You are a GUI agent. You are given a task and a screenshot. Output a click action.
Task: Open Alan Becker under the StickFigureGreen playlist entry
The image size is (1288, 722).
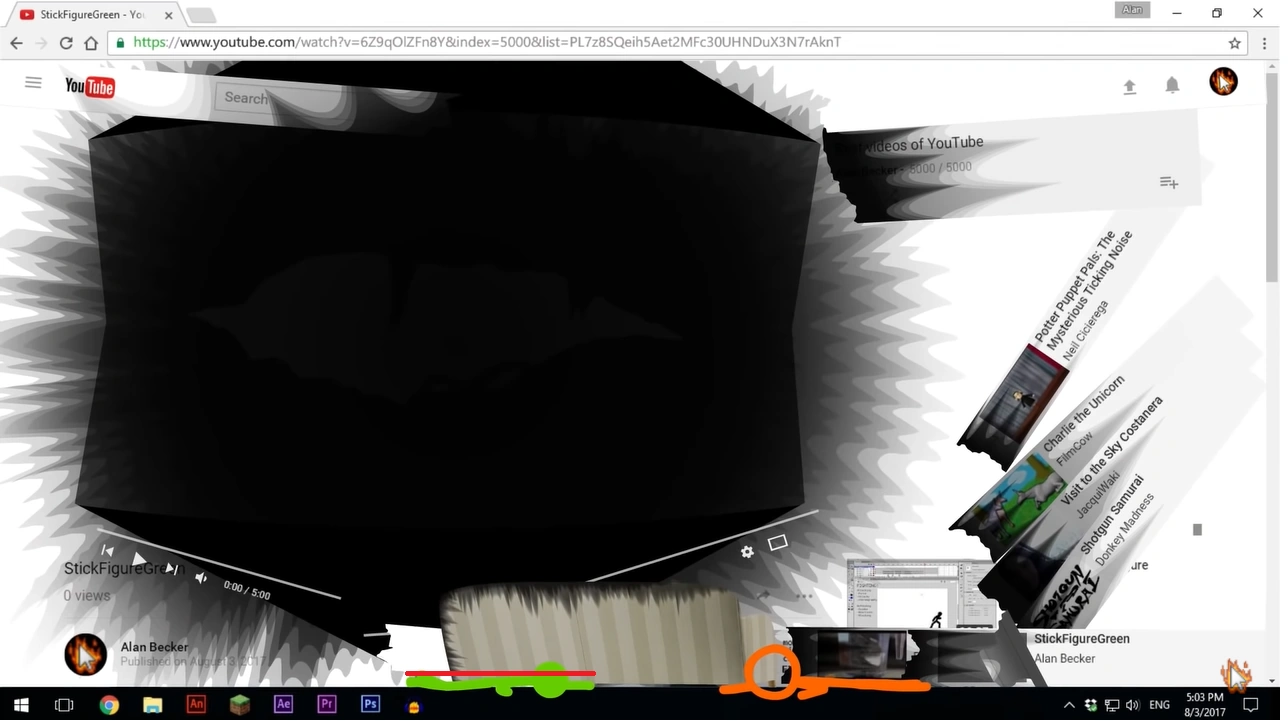[x=1065, y=659]
